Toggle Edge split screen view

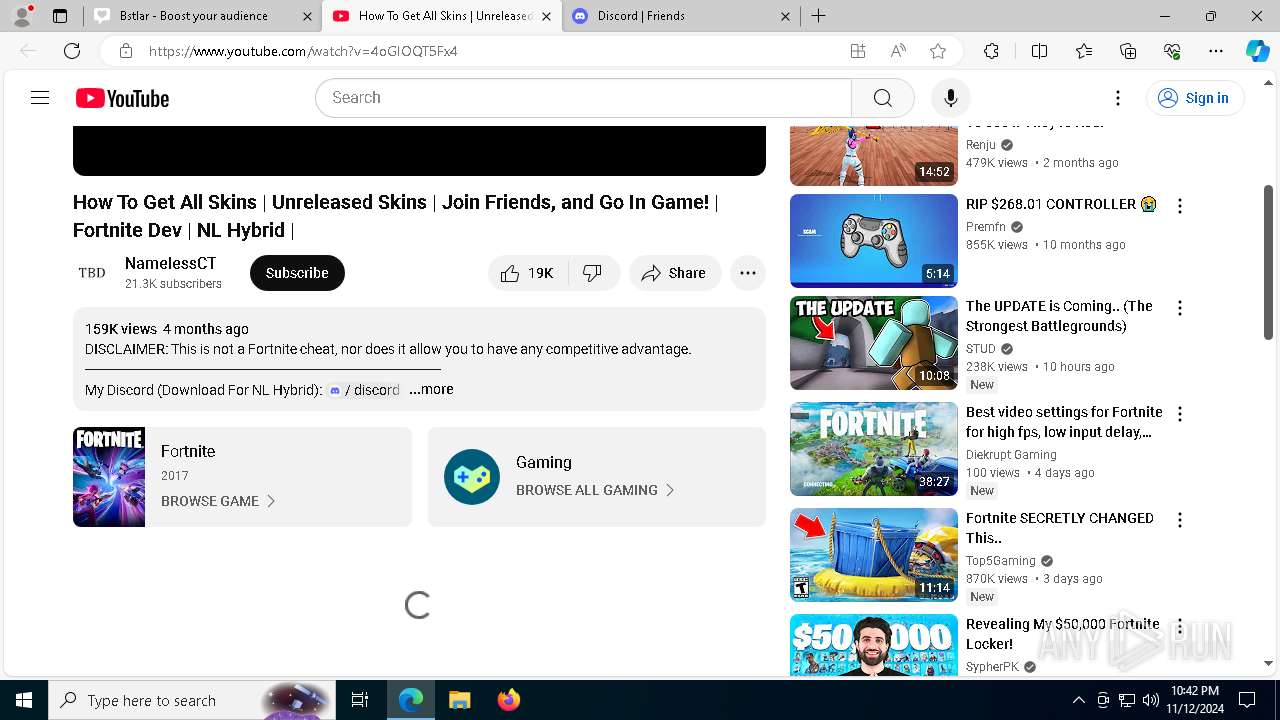(x=1039, y=51)
